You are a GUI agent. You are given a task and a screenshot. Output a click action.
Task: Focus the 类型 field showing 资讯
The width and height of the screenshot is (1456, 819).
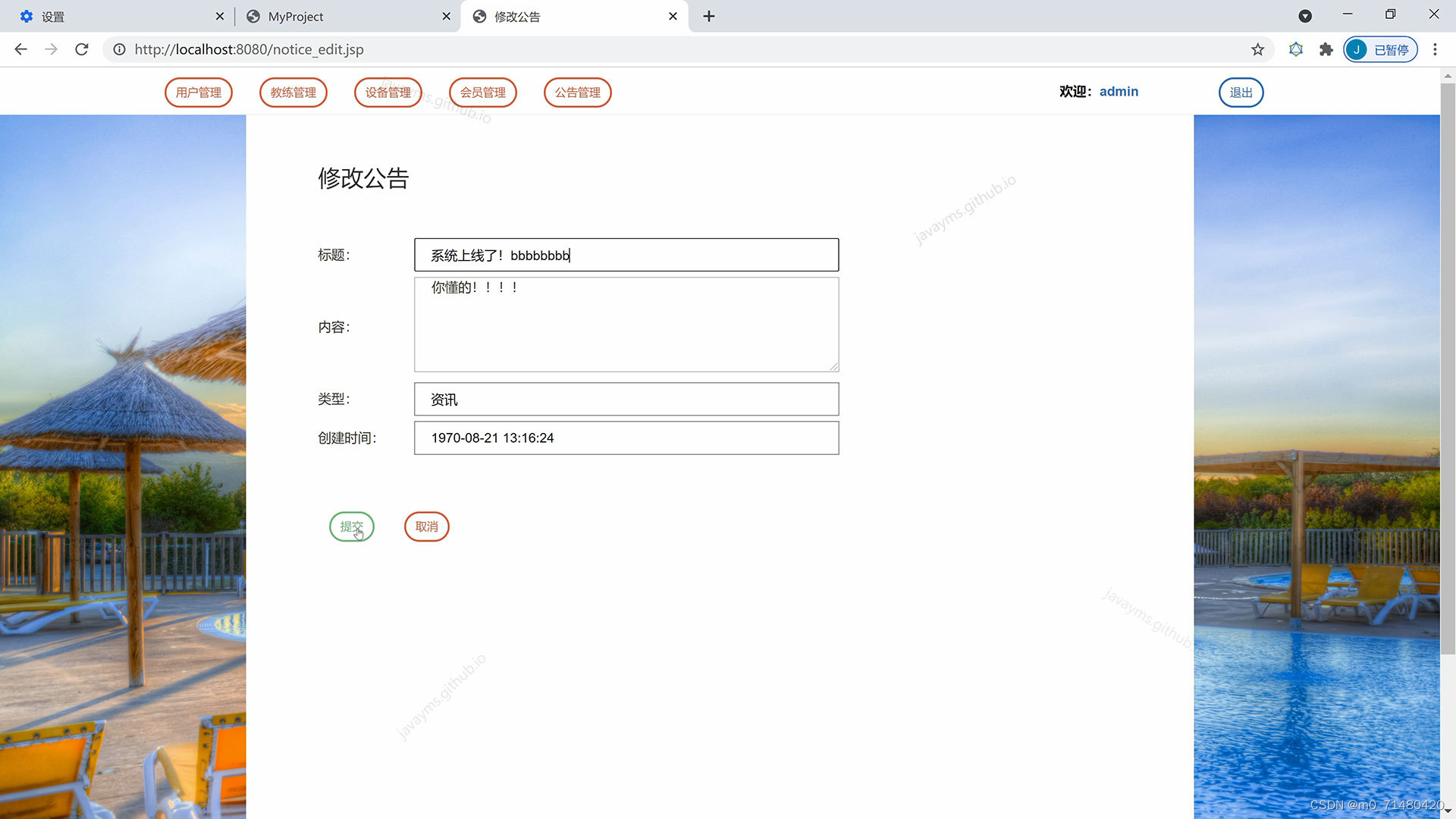626,399
